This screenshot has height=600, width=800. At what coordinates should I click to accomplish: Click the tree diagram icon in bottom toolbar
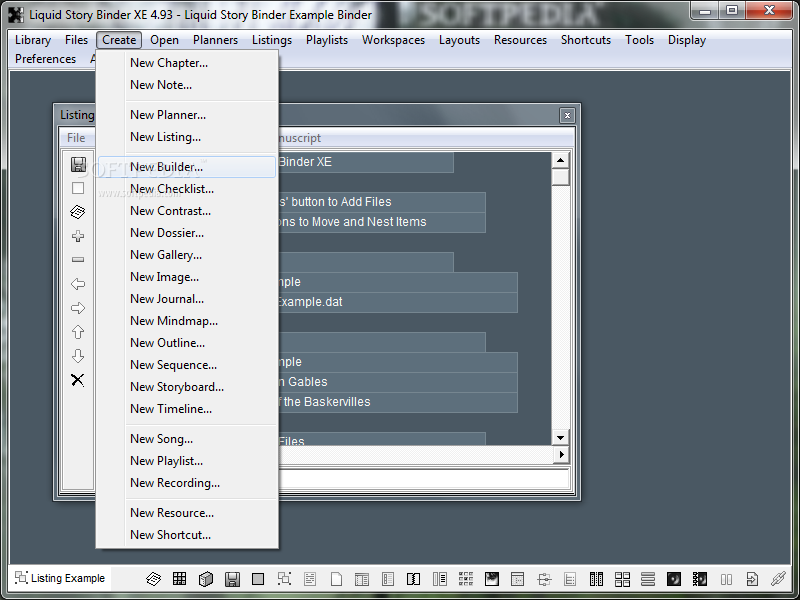(544, 579)
